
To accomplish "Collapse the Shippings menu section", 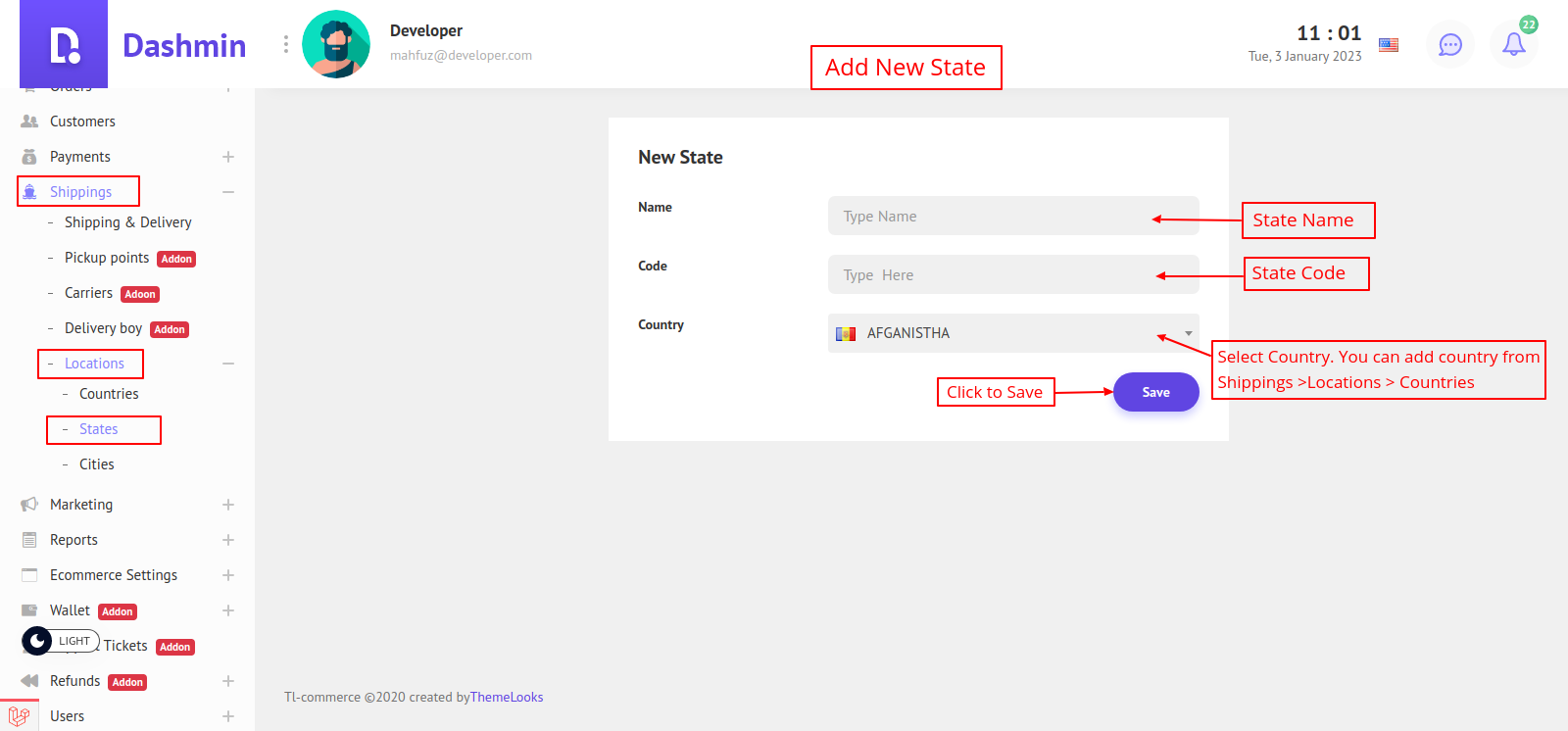I will 228,192.
